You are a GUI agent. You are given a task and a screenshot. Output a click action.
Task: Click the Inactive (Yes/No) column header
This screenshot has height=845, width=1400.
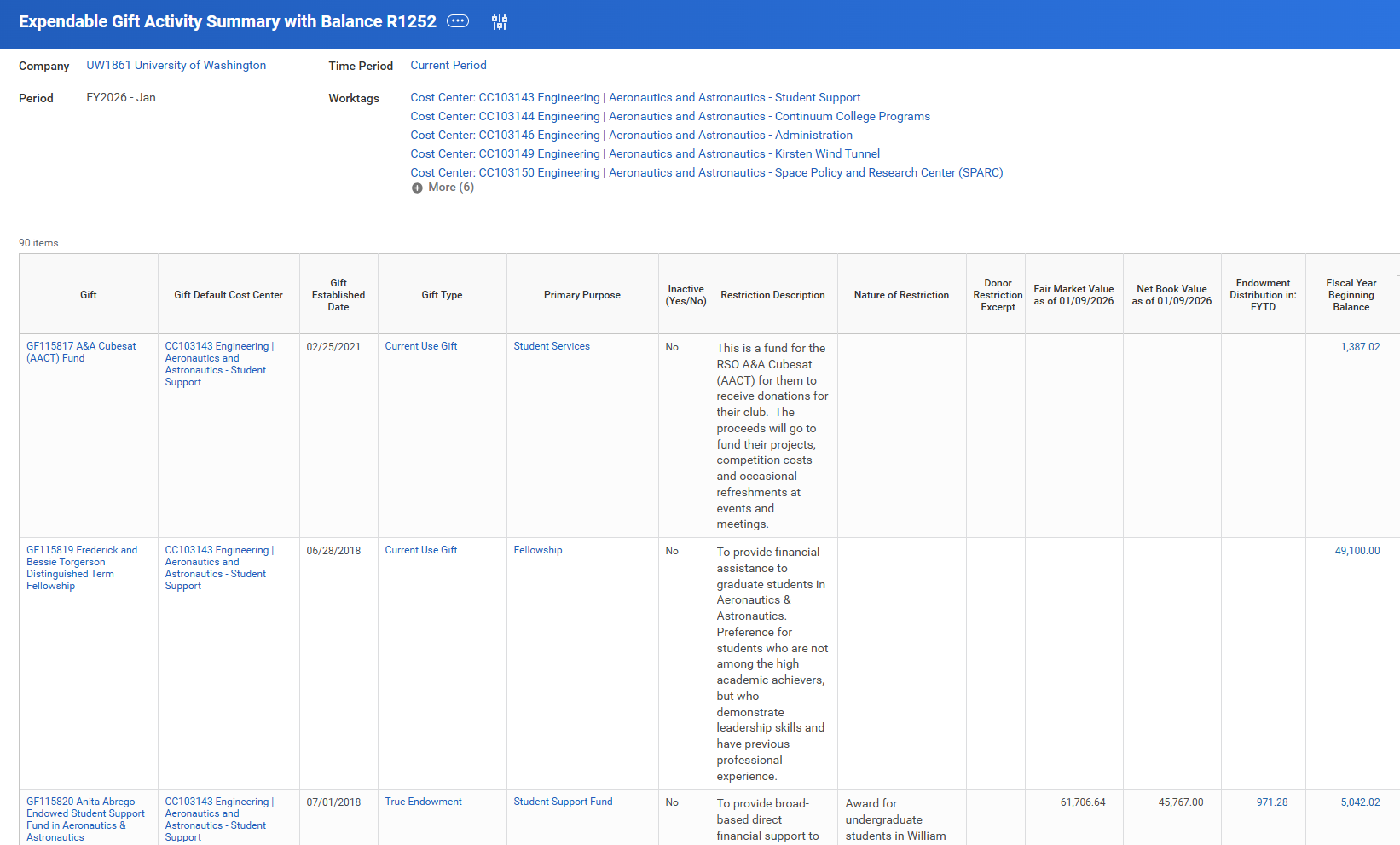pos(684,295)
